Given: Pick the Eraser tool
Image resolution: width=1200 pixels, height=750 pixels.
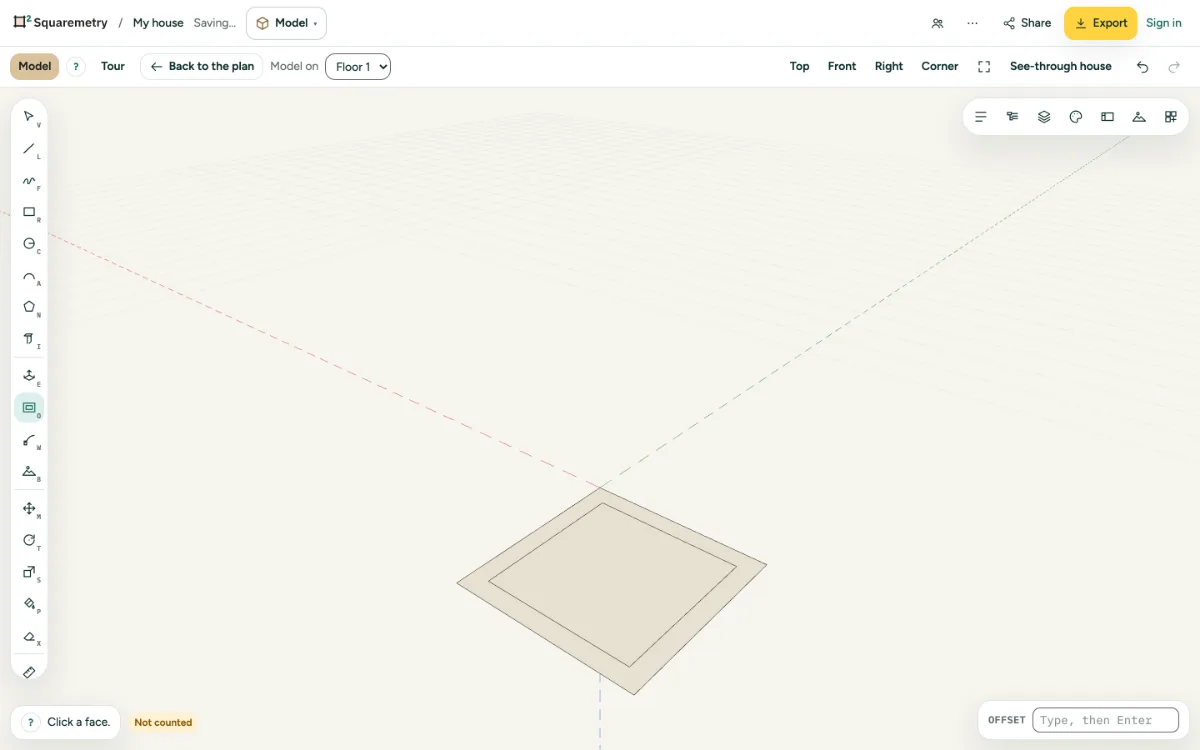Looking at the screenshot, I should [29, 637].
